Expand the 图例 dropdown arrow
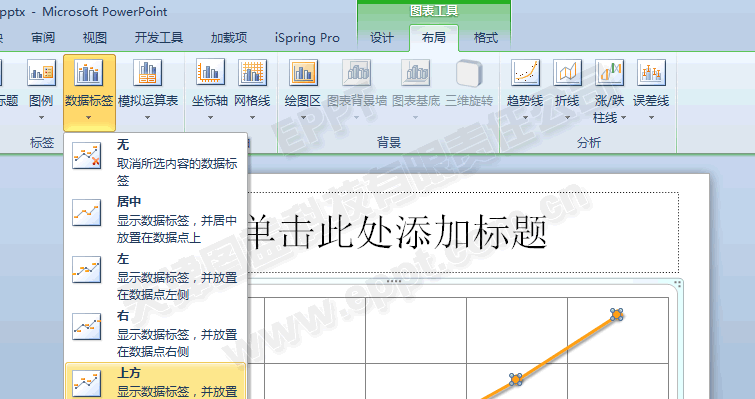The width and height of the screenshot is (755, 399). click(41, 117)
